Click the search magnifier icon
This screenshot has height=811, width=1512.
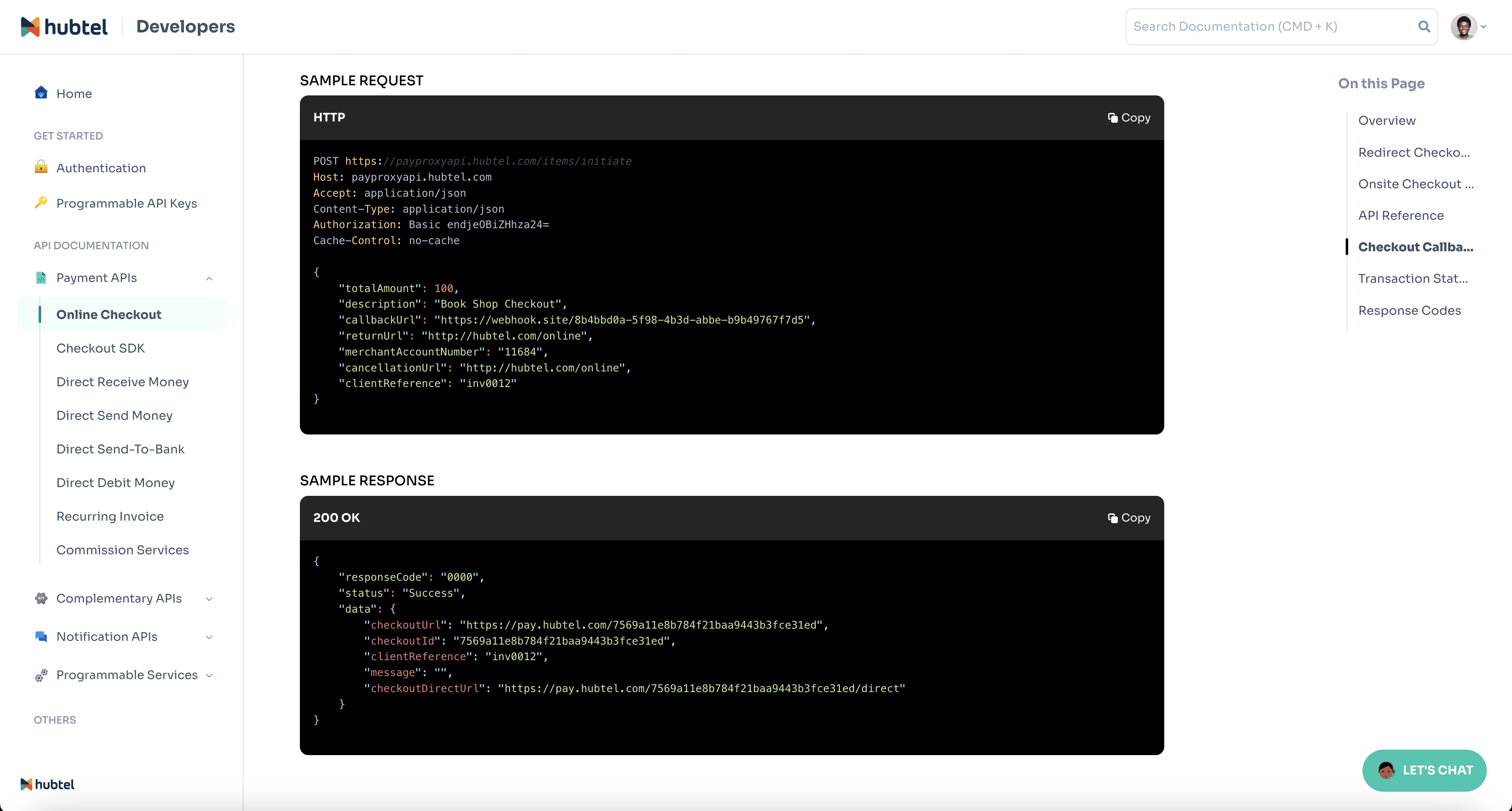[x=1424, y=26]
